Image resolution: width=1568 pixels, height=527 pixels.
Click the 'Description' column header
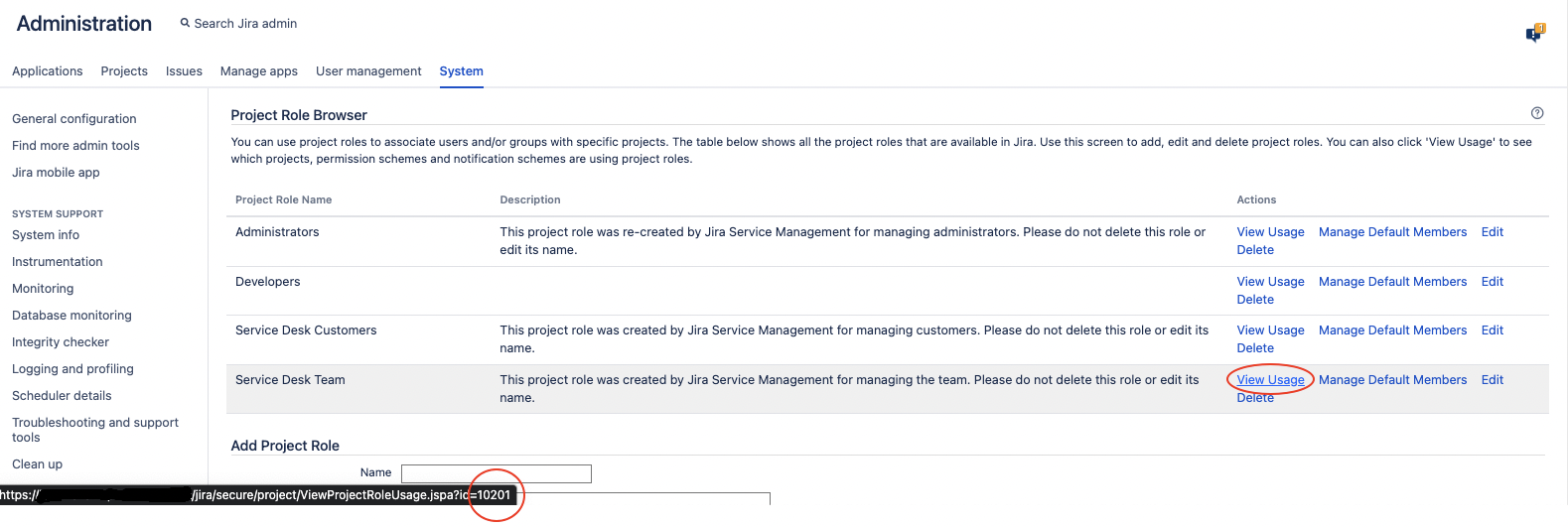point(530,200)
